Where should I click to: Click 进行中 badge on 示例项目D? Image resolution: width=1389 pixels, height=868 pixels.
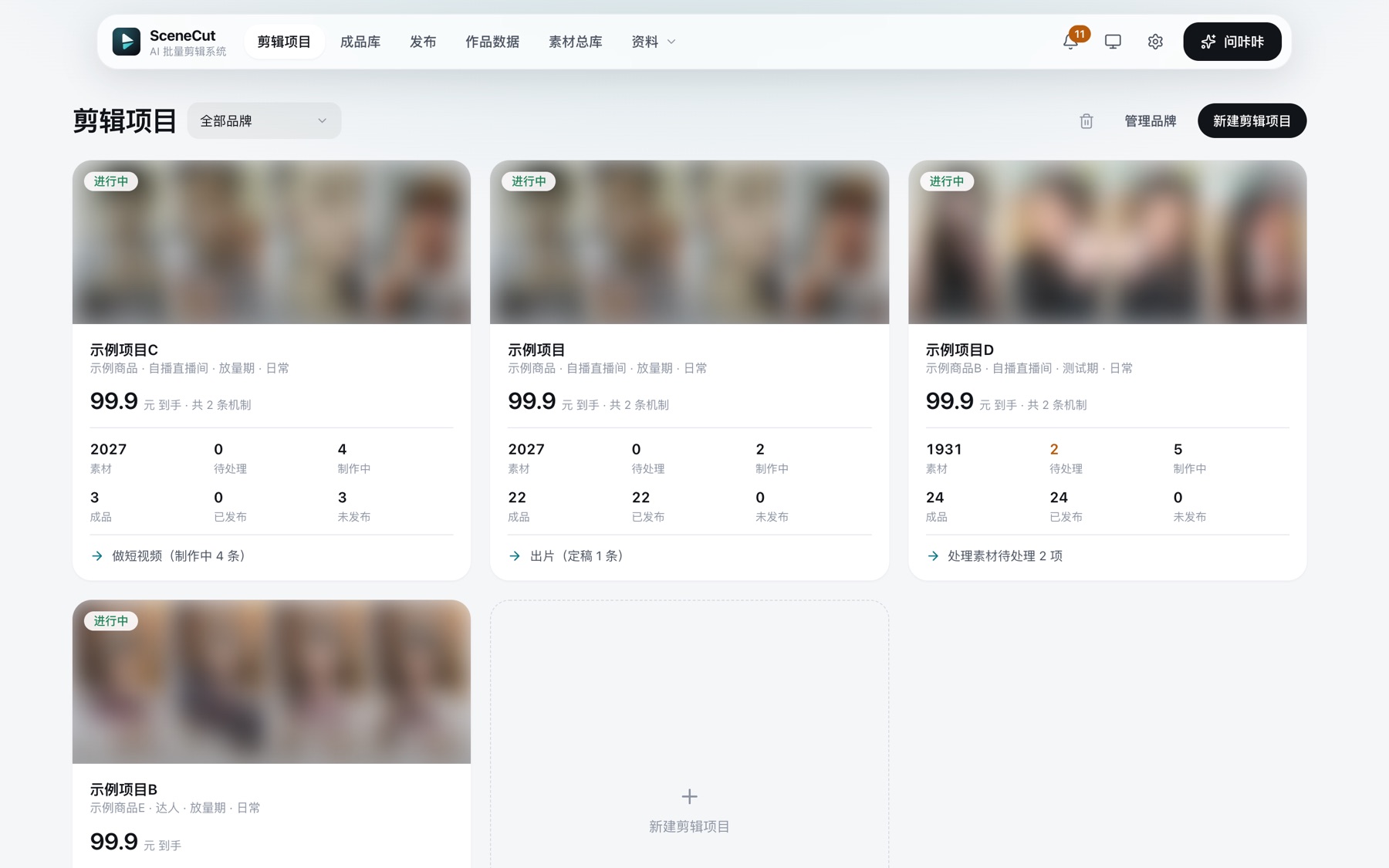947,181
